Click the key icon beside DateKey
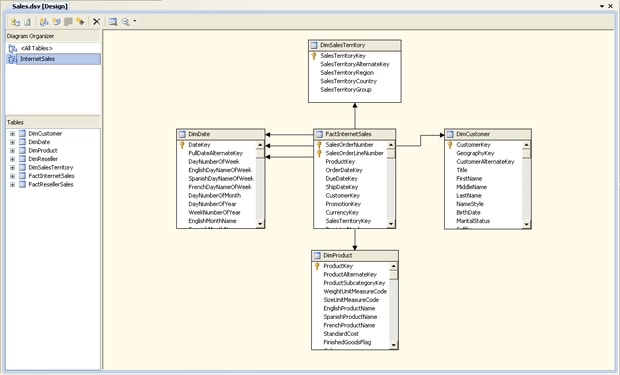 (182, 145)
